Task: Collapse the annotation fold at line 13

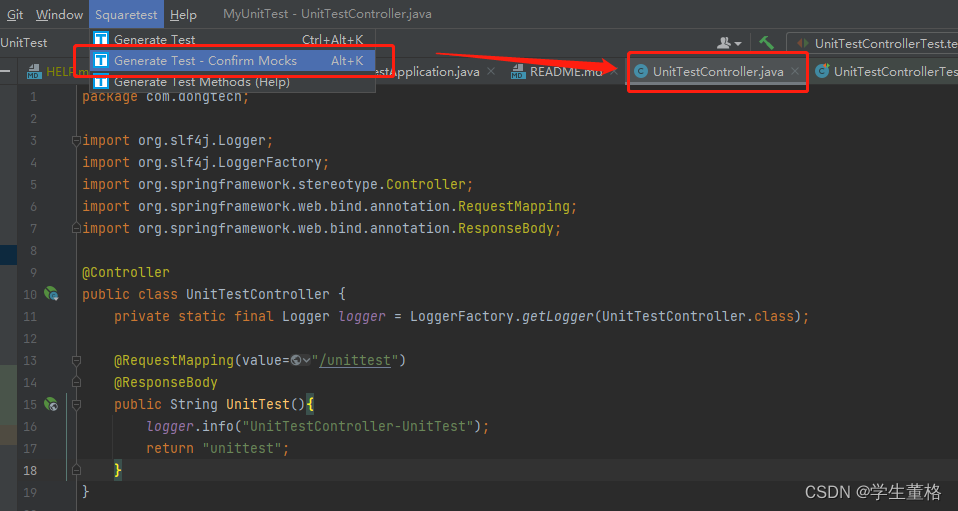Action: click(76, 361)
